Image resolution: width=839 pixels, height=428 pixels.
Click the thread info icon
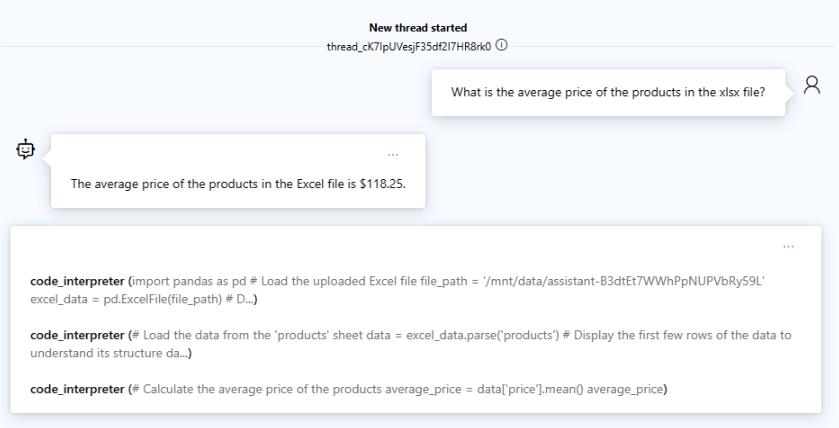click(x=501, y=44)
